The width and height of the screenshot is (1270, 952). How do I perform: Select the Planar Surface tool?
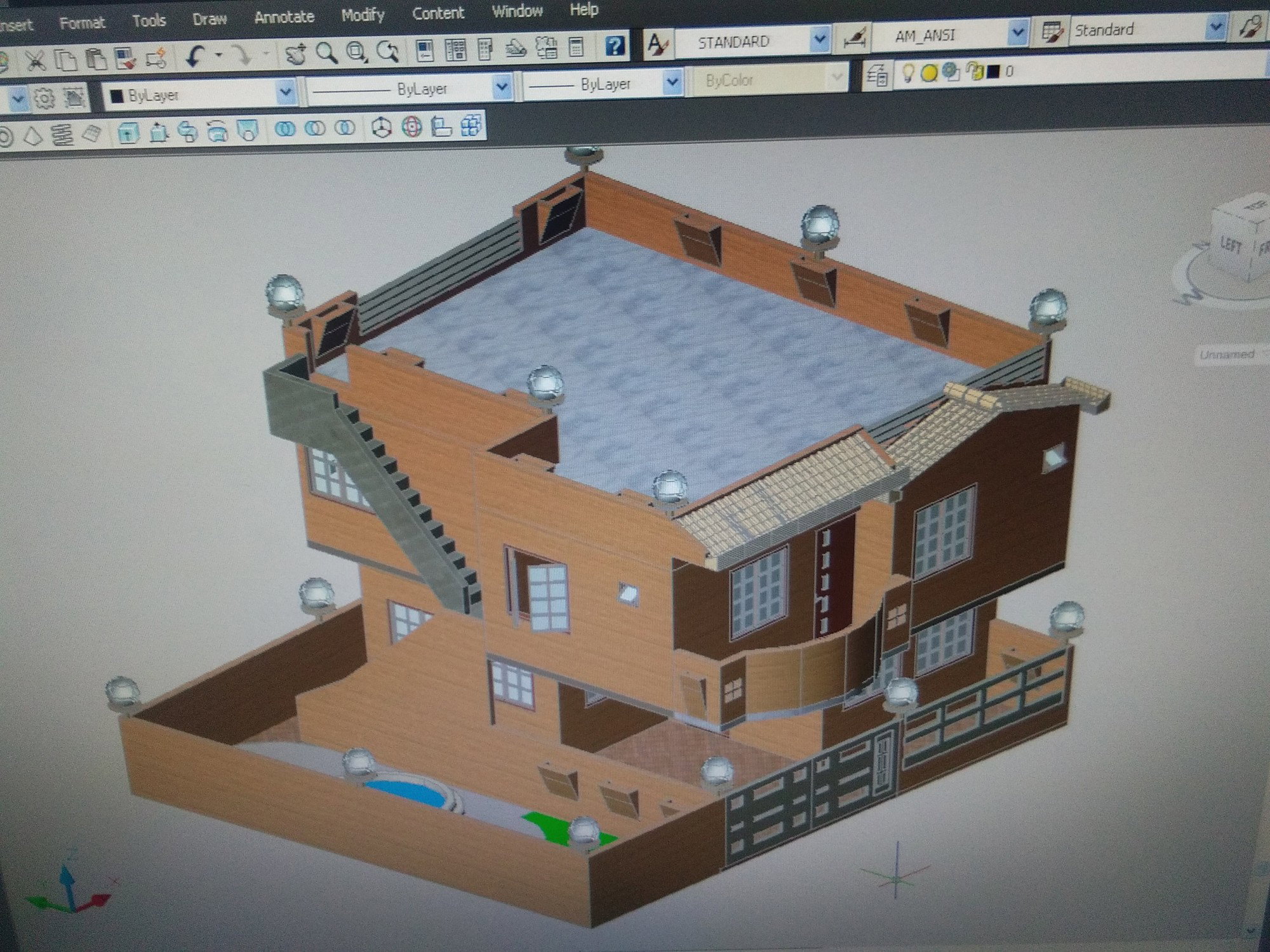[x=93, y=135]
